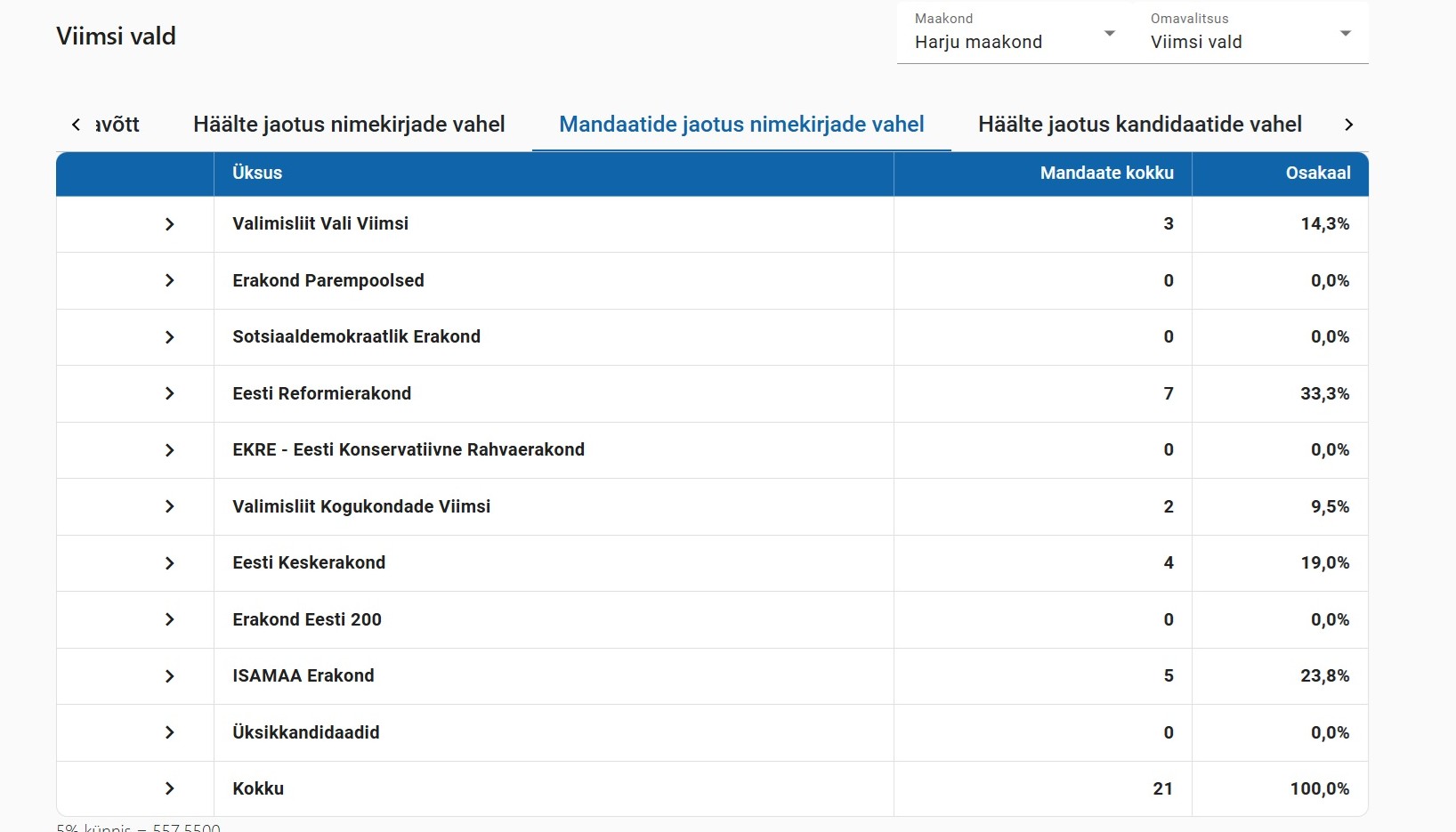Click the Osakaal column header
The width and height of the screenshot is (1456, 832).
coord(1317,174)
